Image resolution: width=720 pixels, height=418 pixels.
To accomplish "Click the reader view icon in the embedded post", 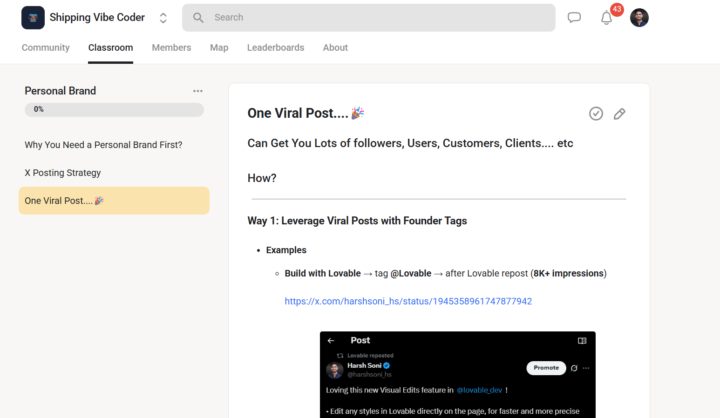I will [582, 341].
